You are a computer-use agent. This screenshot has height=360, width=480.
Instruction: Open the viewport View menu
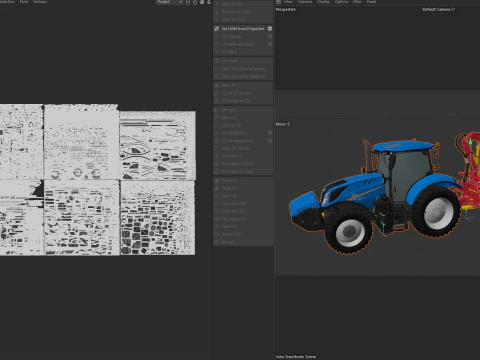pos(288,2)
